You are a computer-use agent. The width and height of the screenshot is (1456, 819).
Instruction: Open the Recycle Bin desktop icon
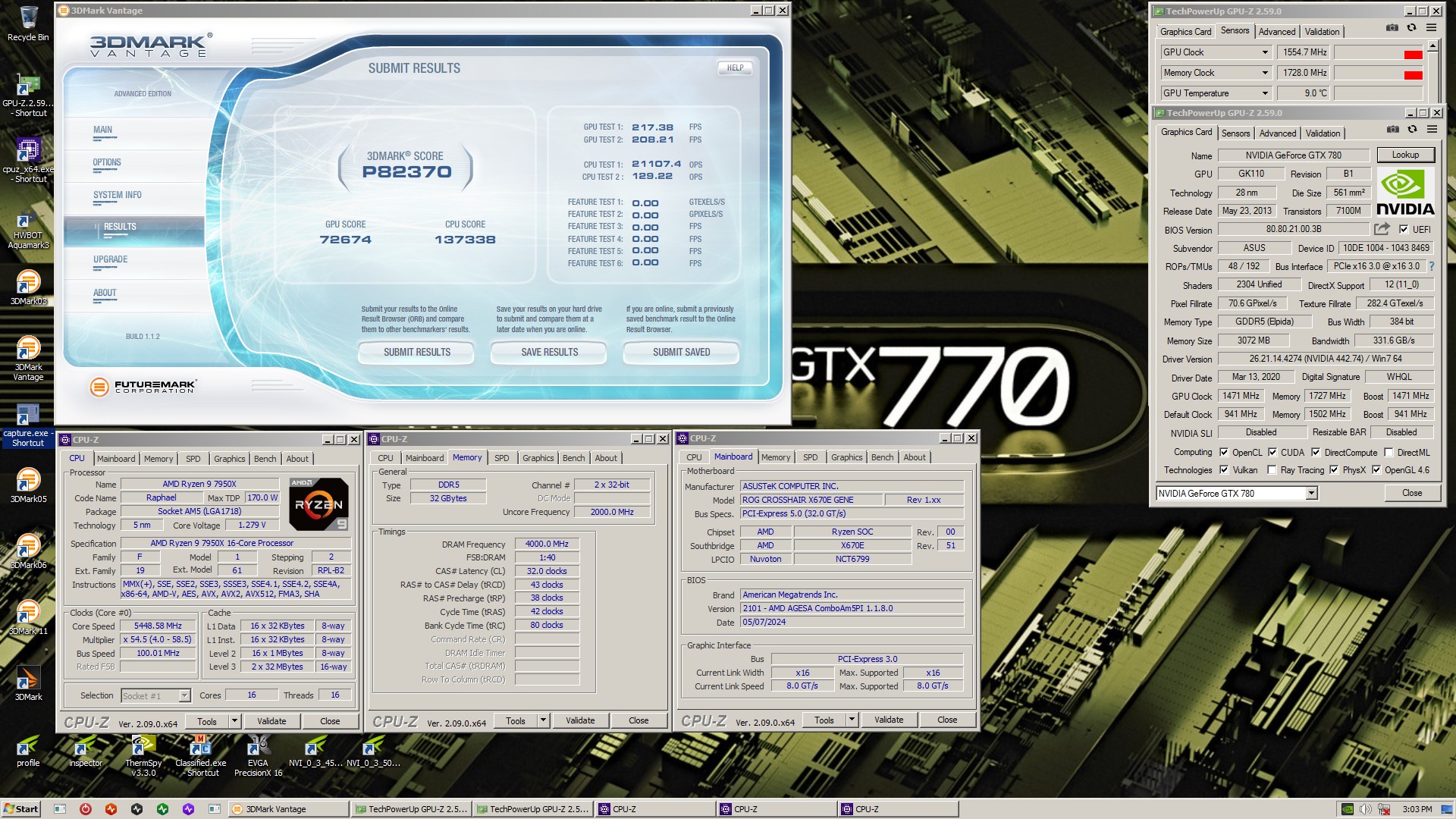(x=28, y=23)
